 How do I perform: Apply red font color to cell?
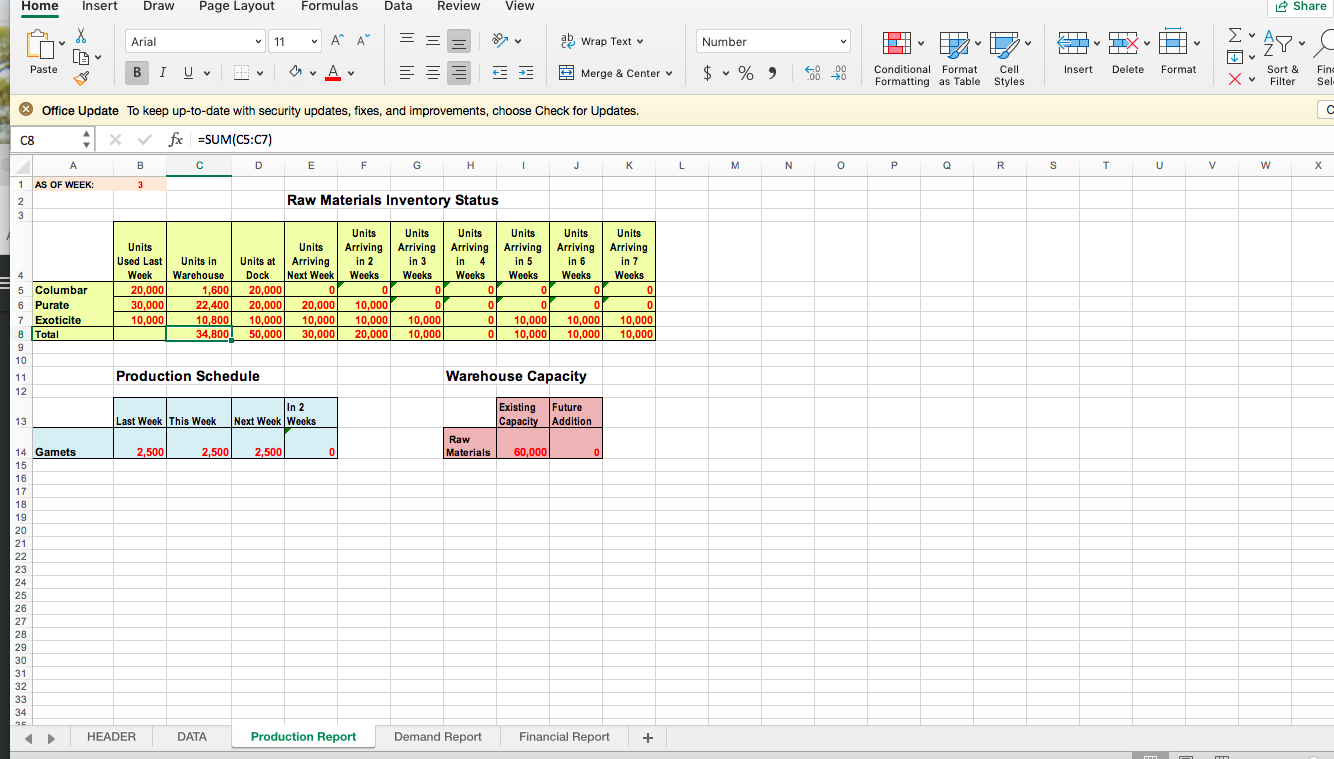[x=334, y=73]
